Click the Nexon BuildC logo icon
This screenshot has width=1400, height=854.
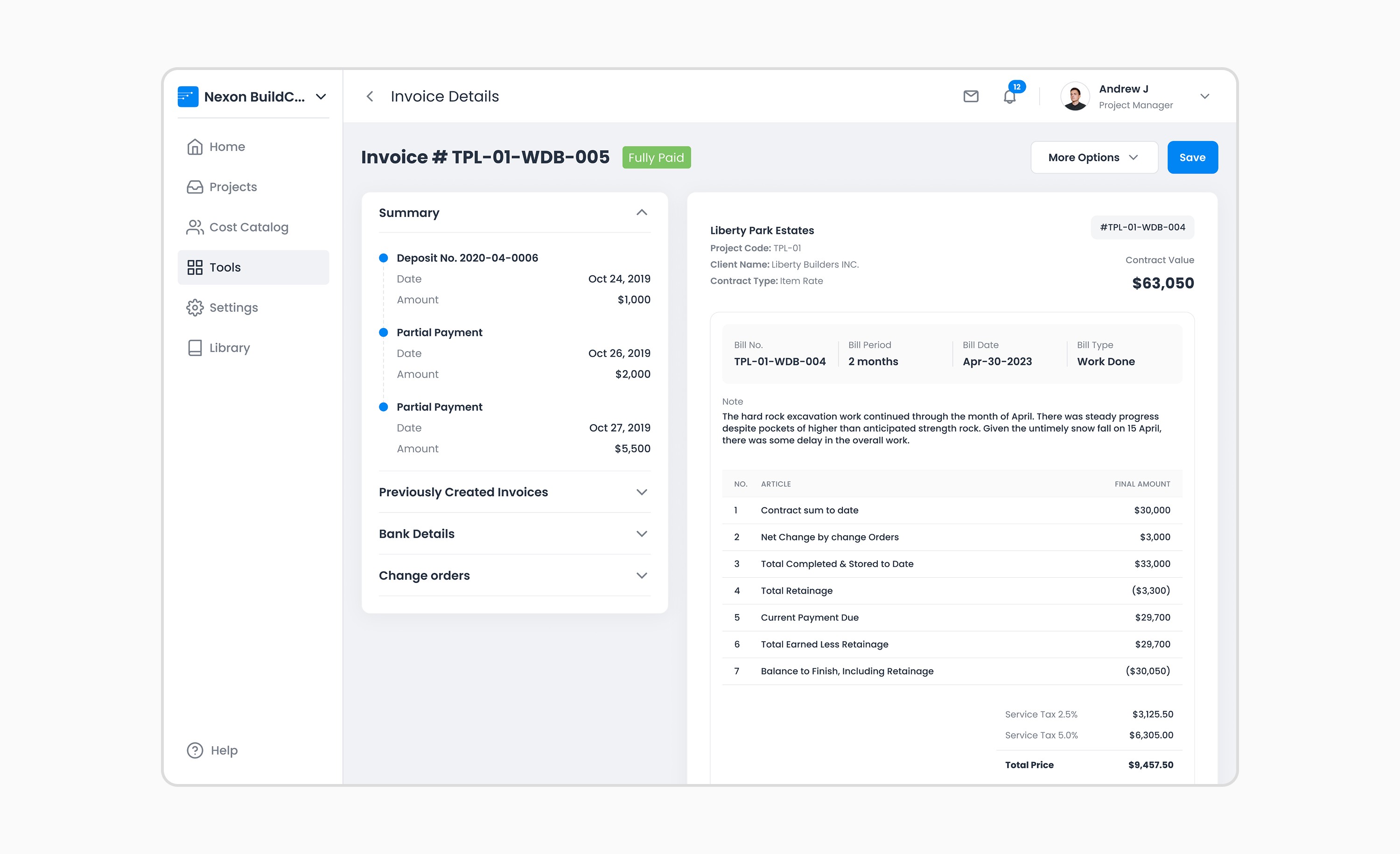tap(188, 97)
